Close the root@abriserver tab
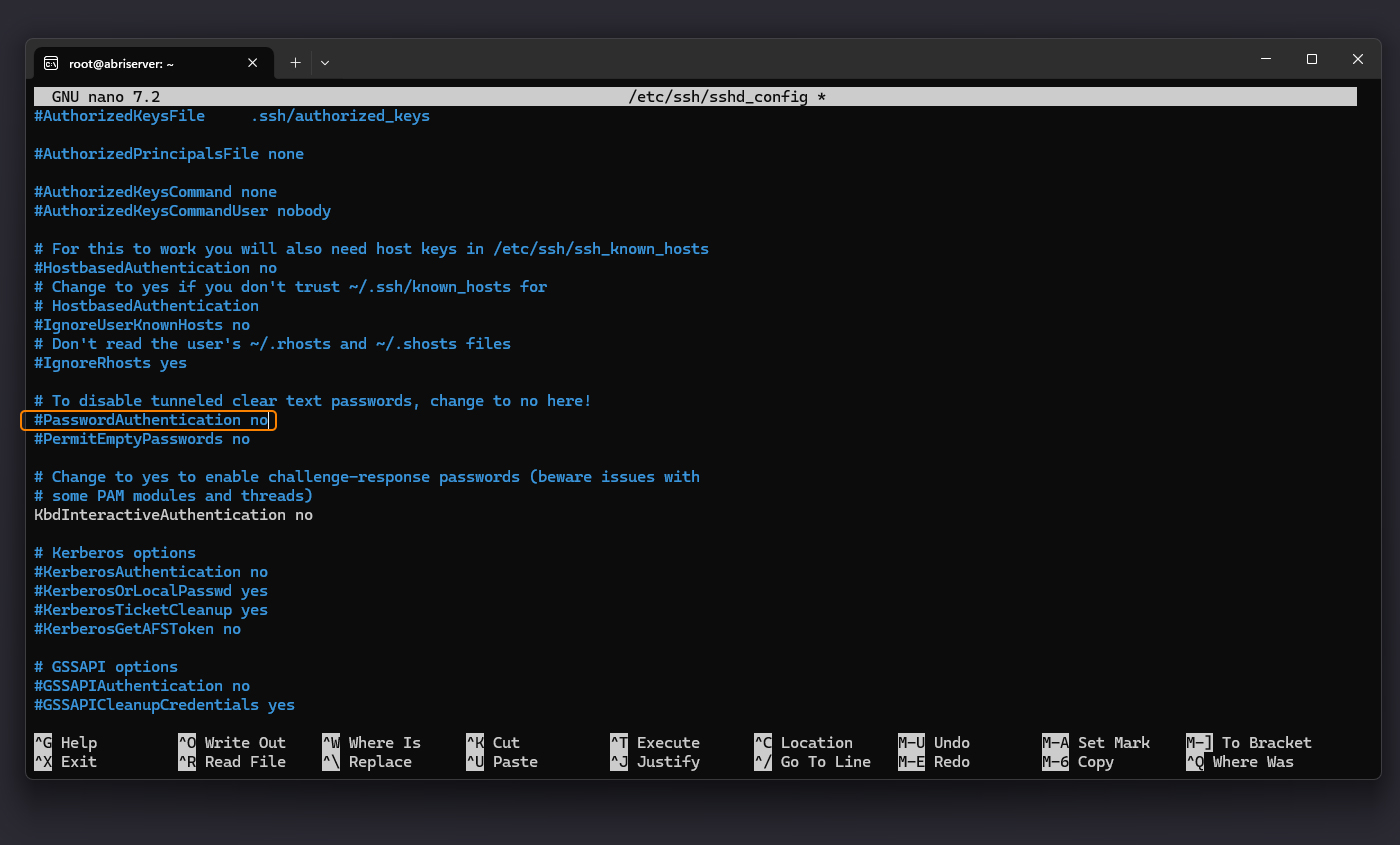Image resolution: width=1400 pixels, height=845 pixels. [x=253, y=62]
